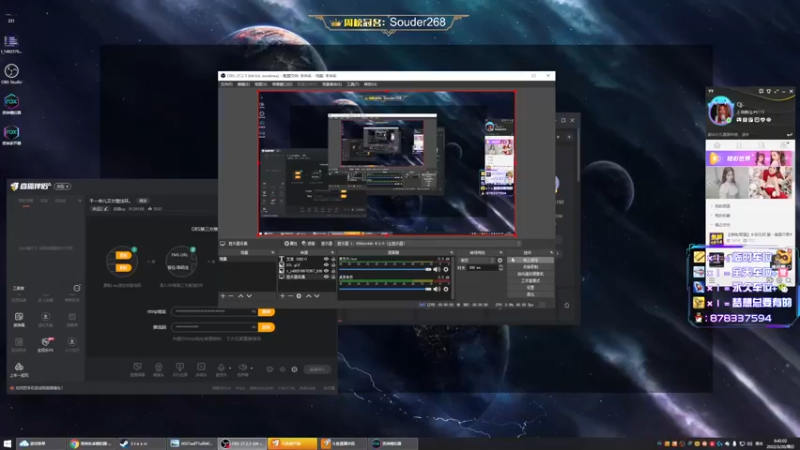
Task: Open the camera tool in streaming companion toolbar
Action: click(x=159, y=369)
